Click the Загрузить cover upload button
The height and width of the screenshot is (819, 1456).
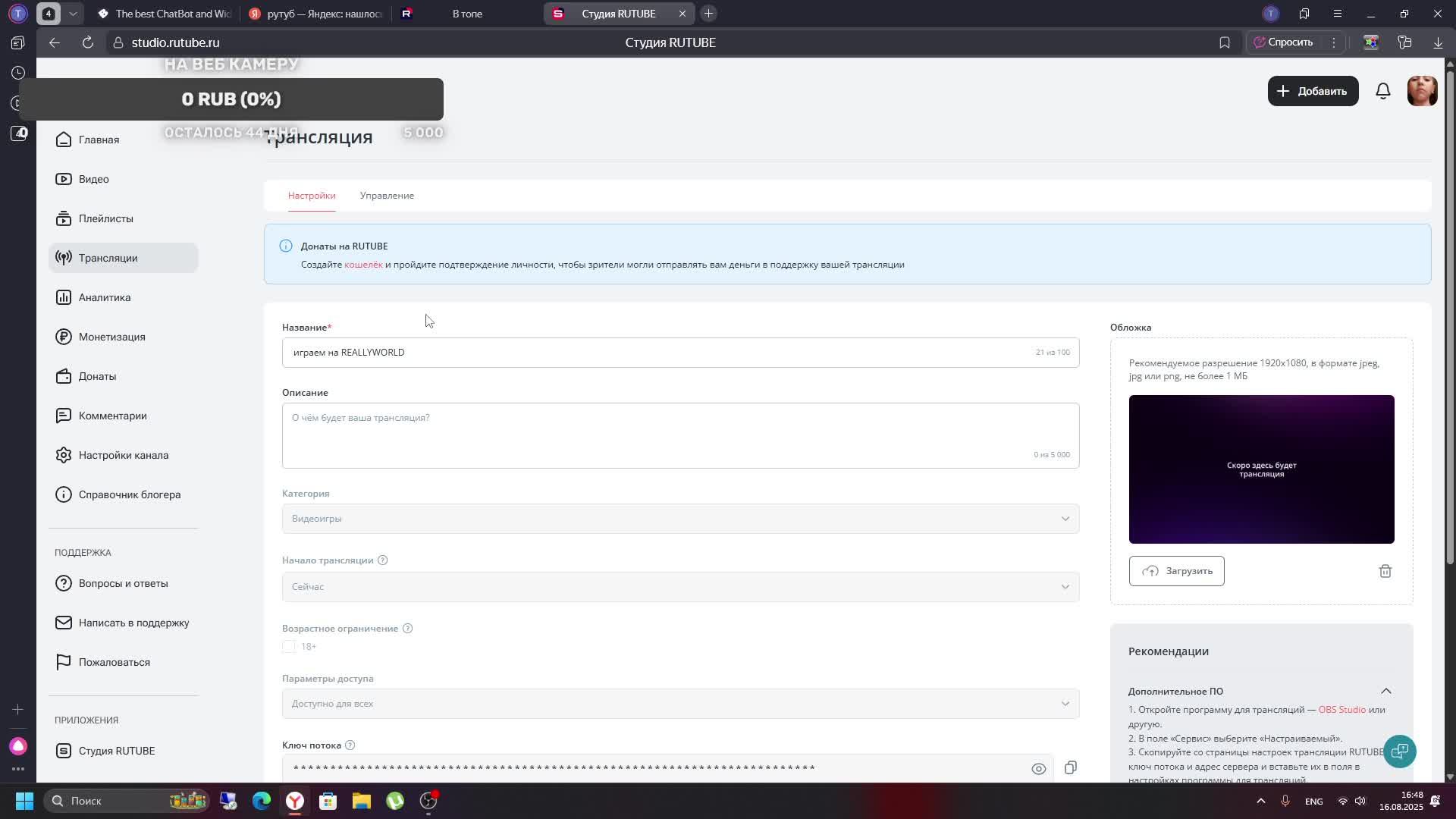1176,571
